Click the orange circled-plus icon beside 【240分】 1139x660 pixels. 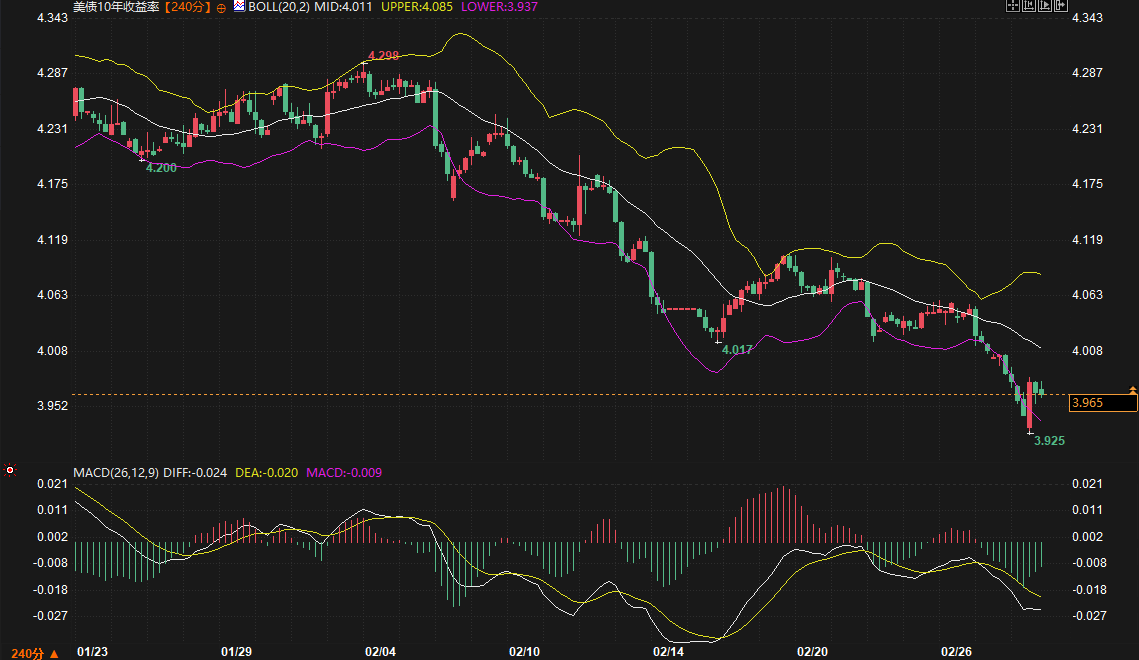tap(221, 7)
